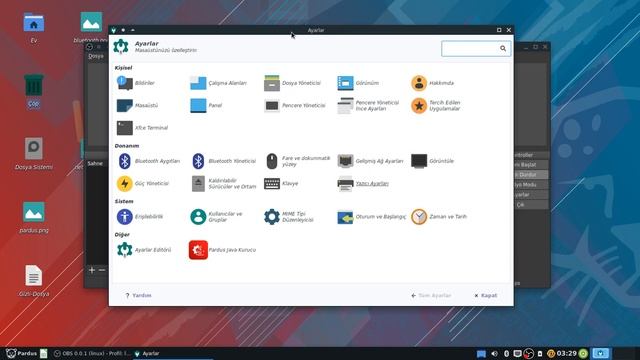Image resolution: width=640 pixels, height=360 pixels.
Task: Open Bluetooth Aygıtları
Action: (x=148, y=161)
